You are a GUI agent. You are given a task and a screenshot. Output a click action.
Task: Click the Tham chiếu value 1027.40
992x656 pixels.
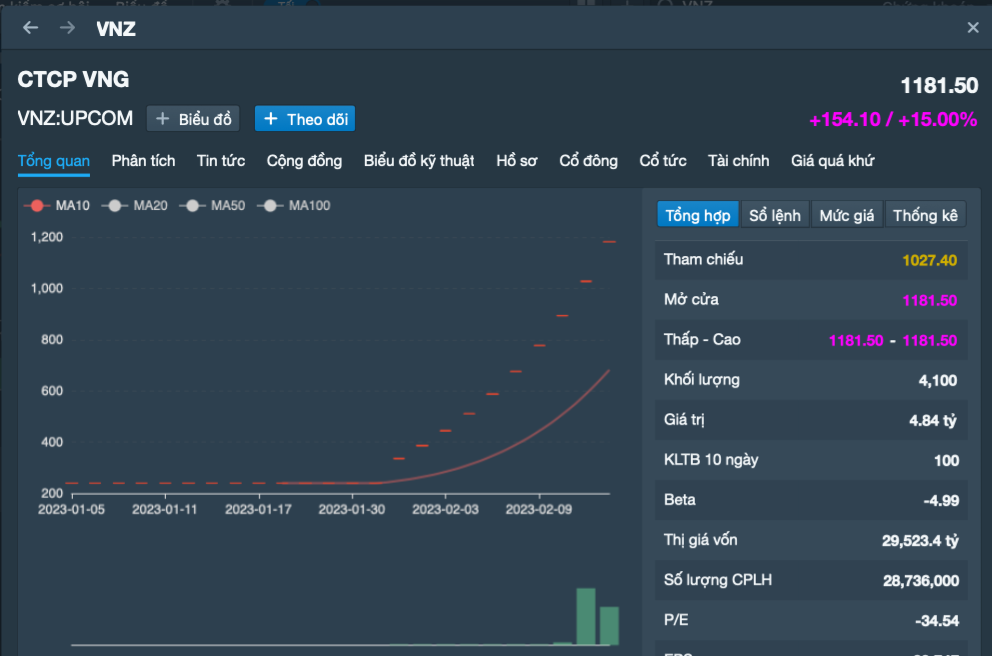(929, 260)
